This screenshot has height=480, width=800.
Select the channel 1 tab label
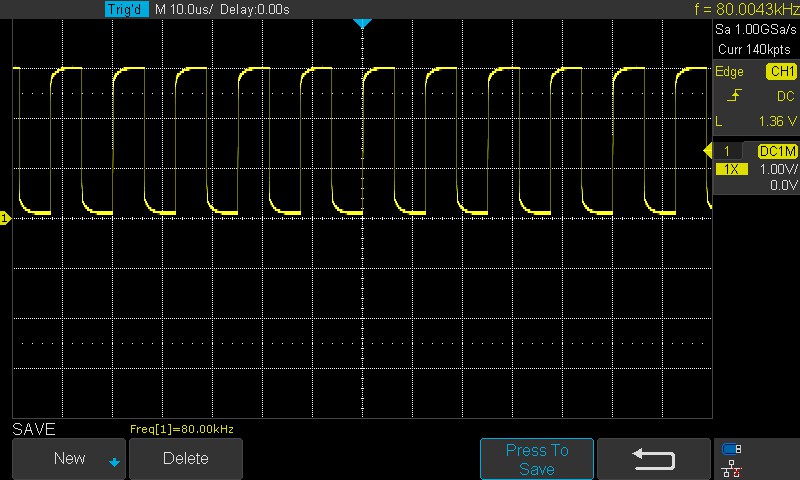[x=728, y=151]
